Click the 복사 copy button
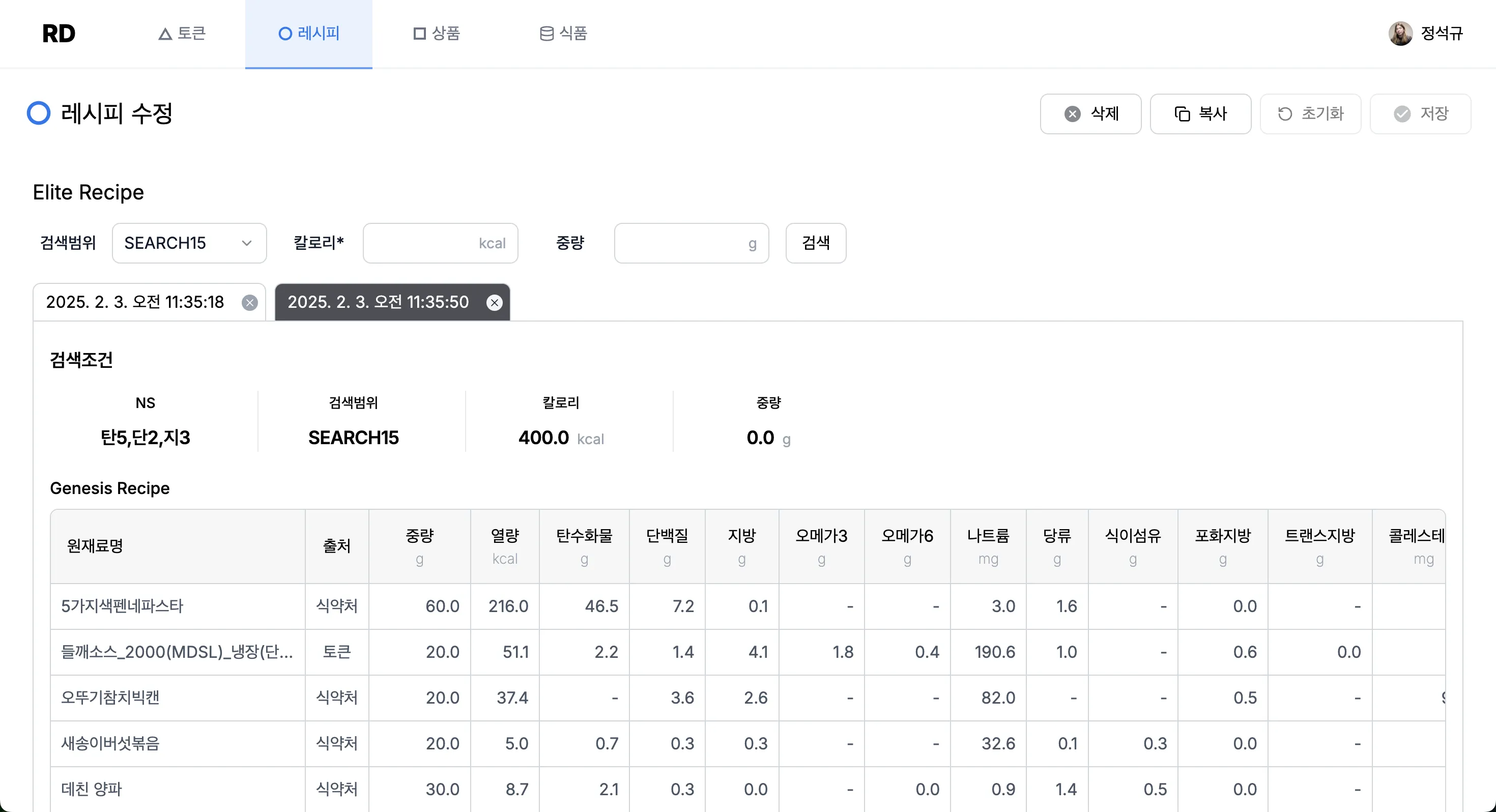This screenshot has height=812, width=1496. [x=1200, y=114]
